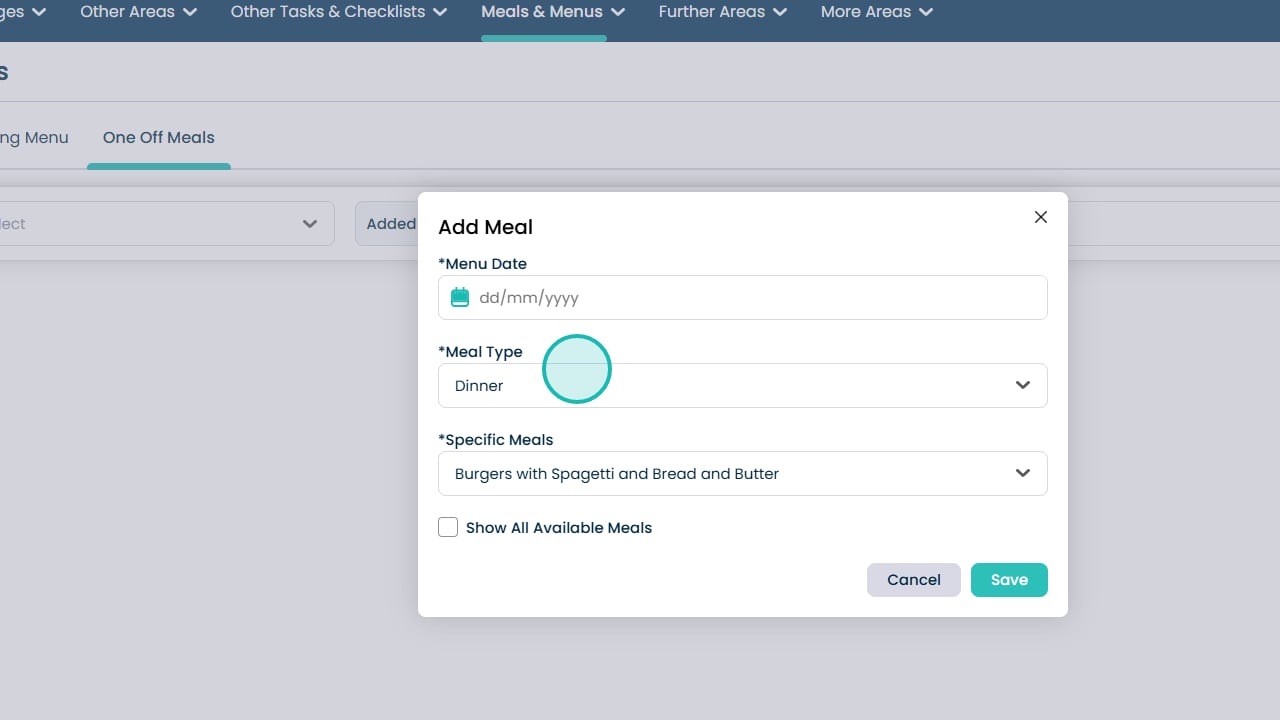Open the More Areas menu

(876, 12)
